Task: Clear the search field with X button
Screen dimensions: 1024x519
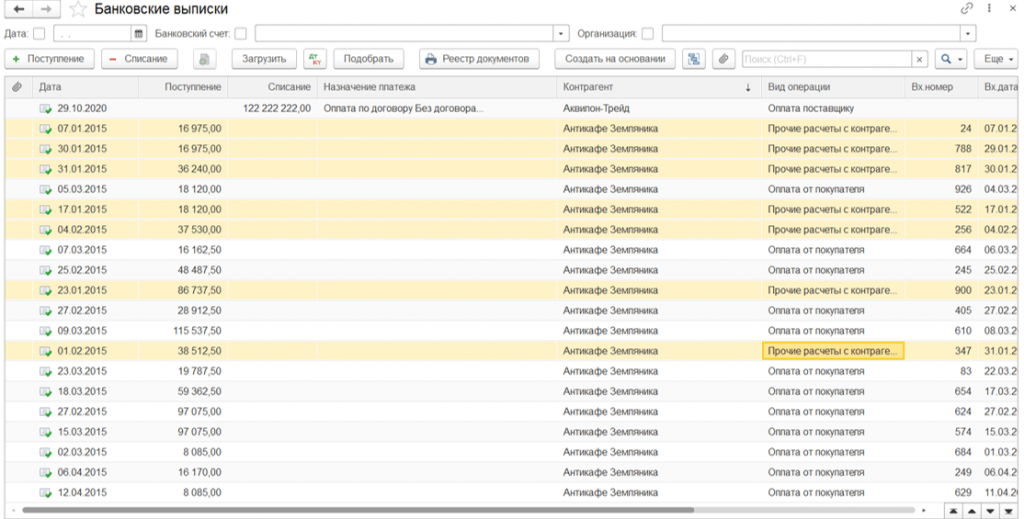Action: pos(920,59)
